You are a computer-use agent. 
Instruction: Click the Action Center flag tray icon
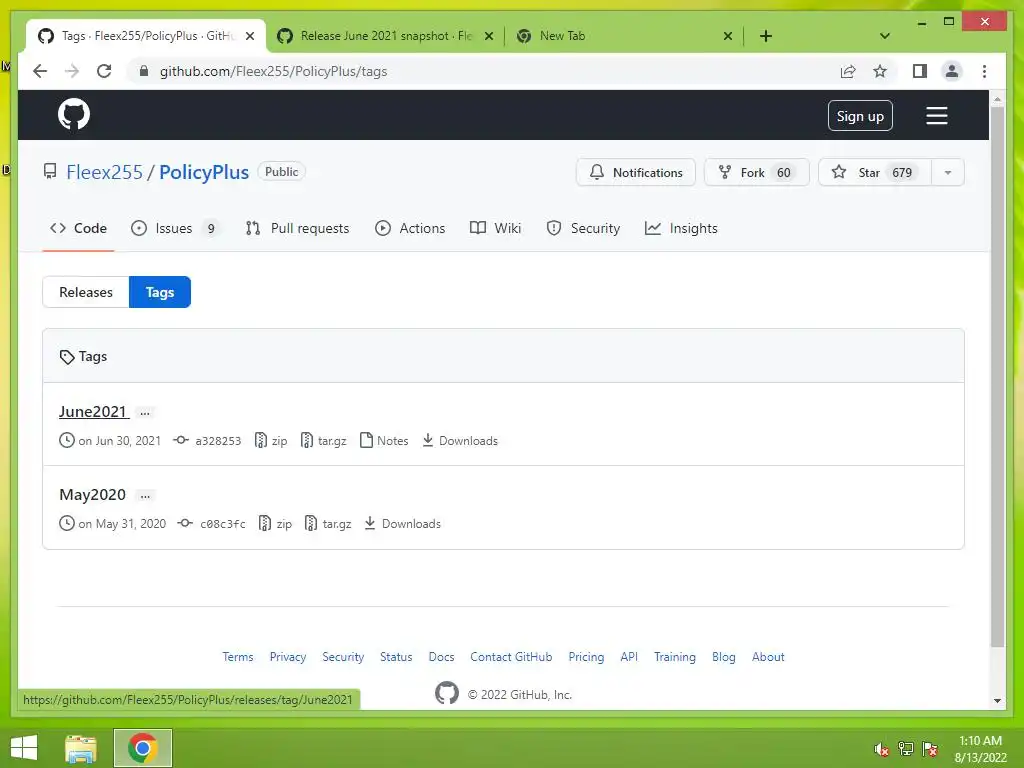coord(929,749)
